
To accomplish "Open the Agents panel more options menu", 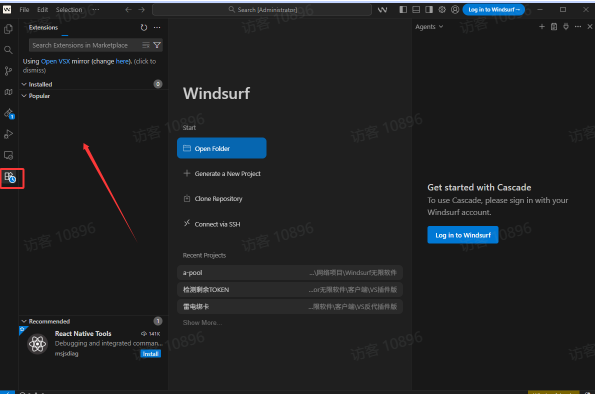I will (x=578, y=27).
